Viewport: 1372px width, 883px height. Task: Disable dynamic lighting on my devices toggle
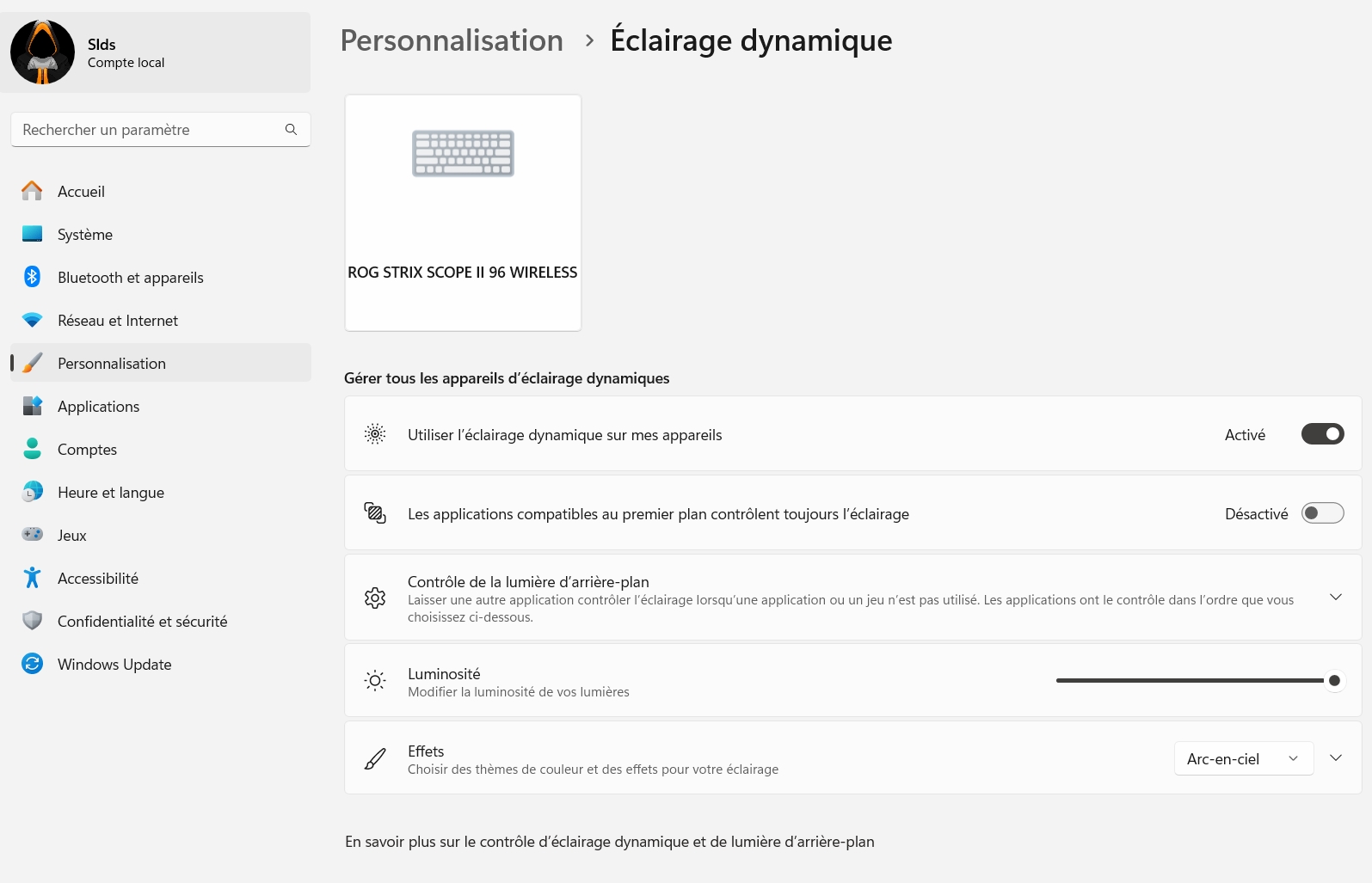(1322, 434)
